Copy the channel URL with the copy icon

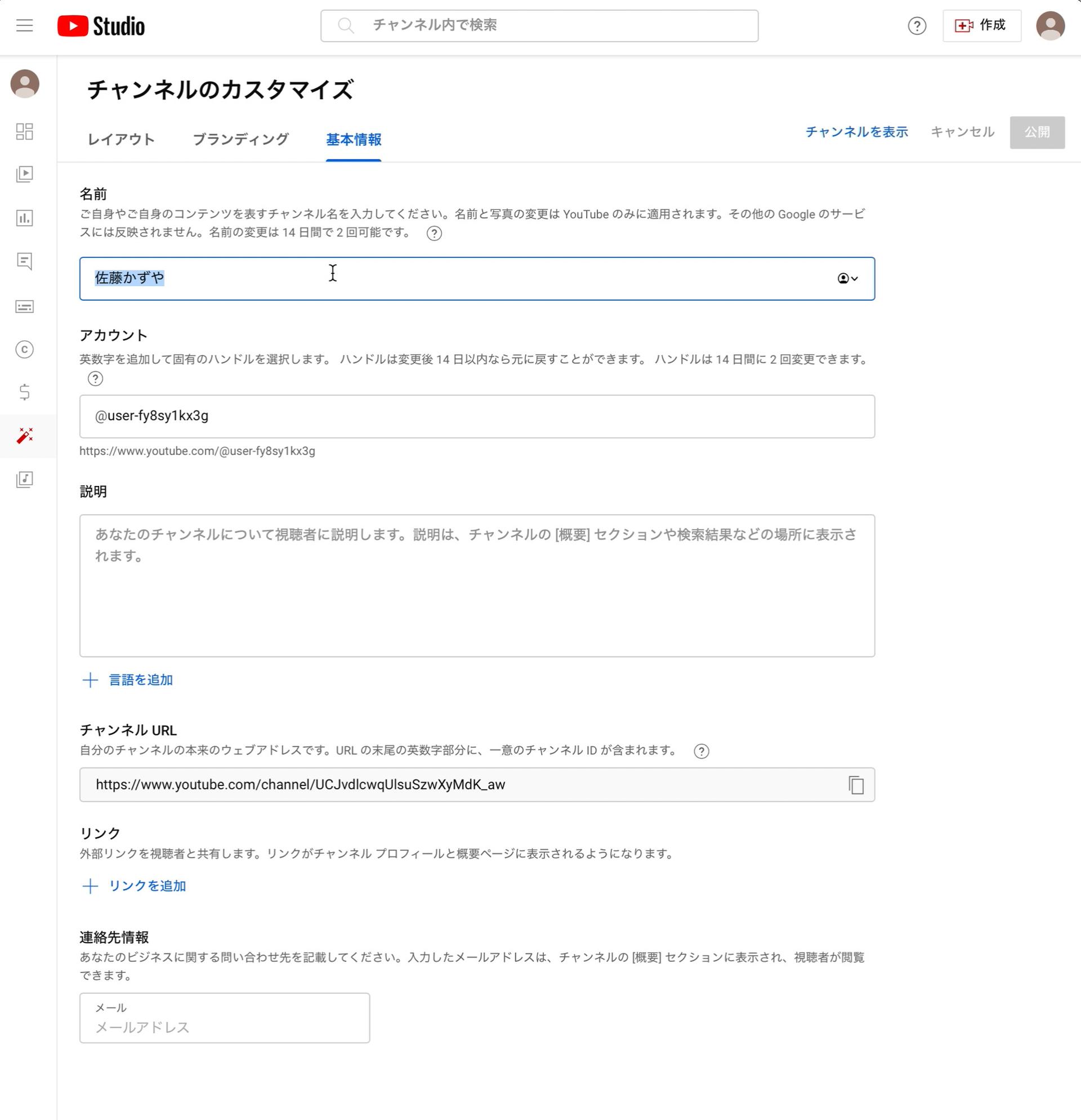(855, 784)
